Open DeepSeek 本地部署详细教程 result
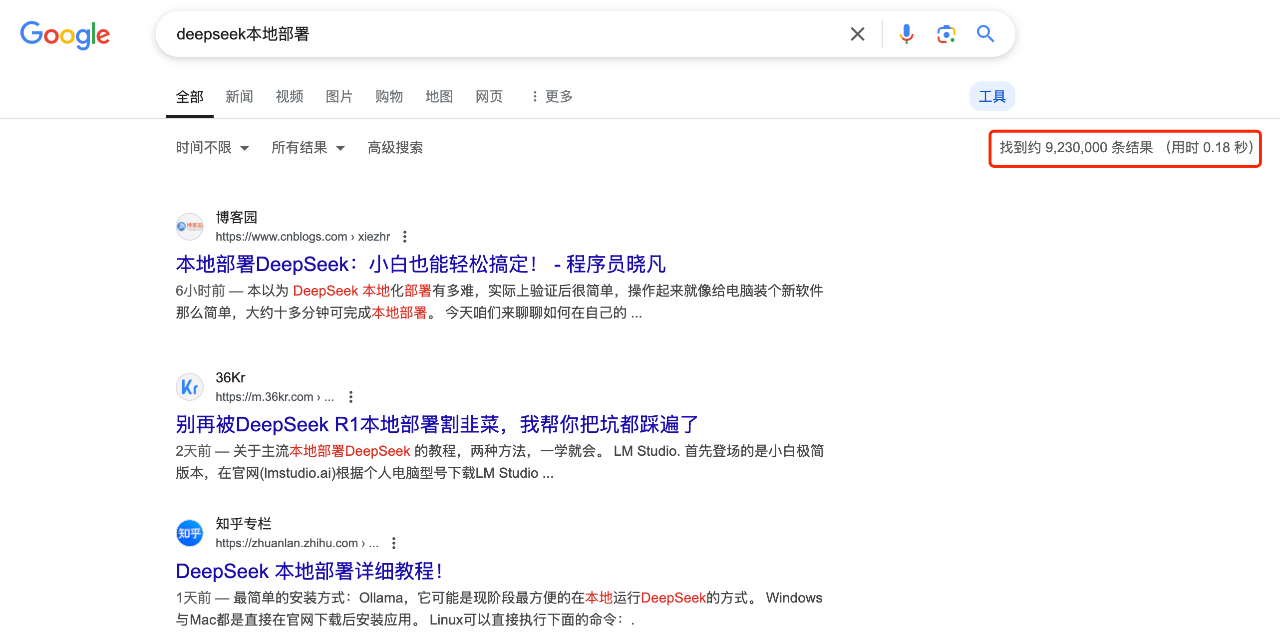Screen dimensions: 1280x638 309,571
